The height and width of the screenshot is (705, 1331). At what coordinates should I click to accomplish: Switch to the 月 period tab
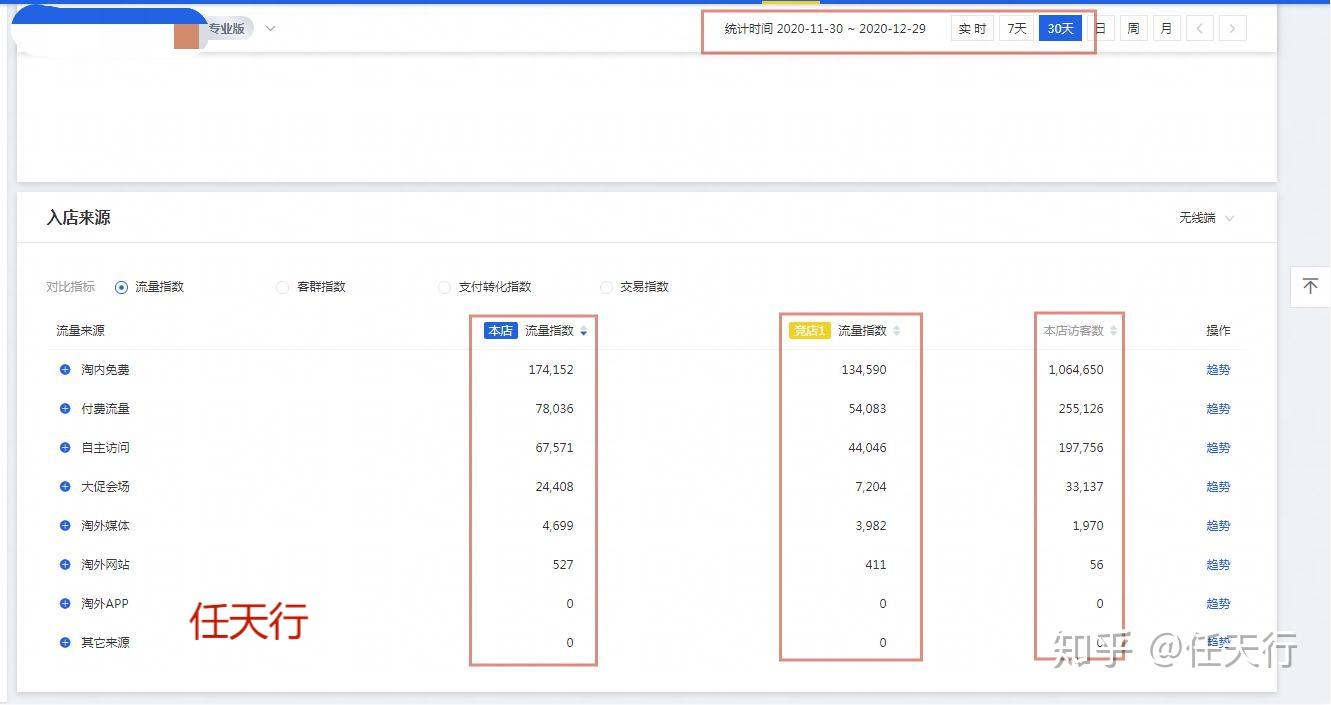tap(1166, 29)
